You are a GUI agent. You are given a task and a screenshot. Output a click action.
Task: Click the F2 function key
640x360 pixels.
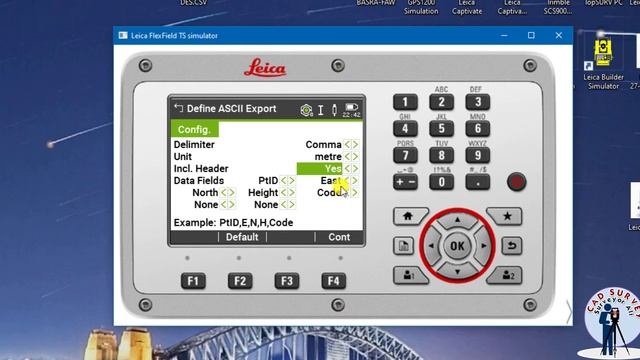tap(240, 281)
